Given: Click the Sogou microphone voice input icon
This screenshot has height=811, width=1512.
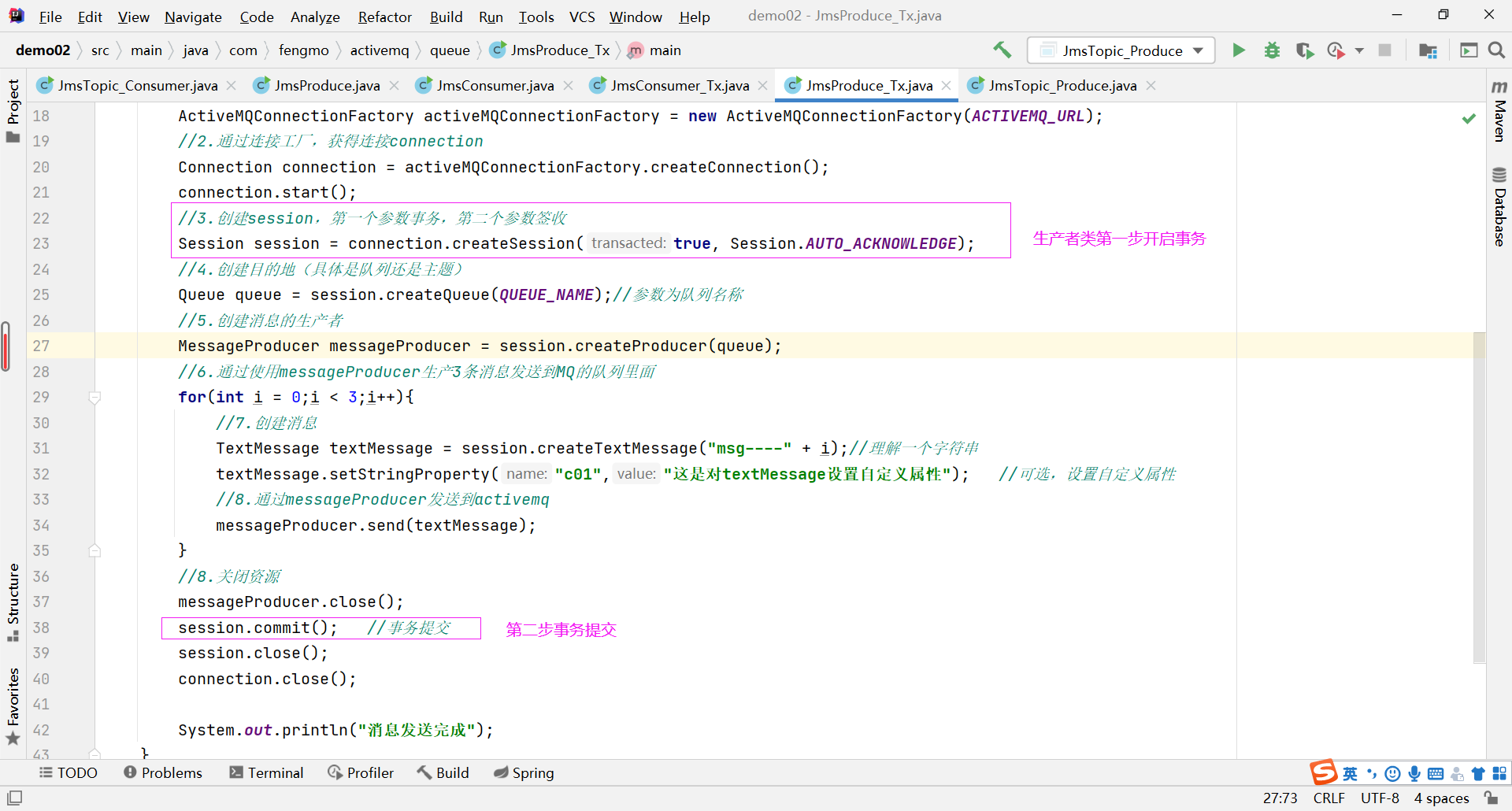Looking at the screenshot, I should coord(1414,773).
